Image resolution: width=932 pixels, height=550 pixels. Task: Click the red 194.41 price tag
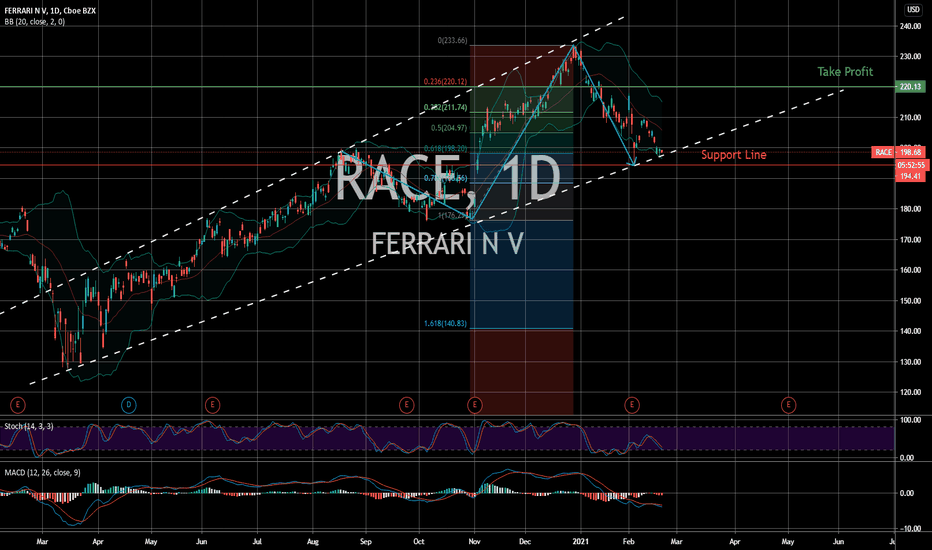tap(910, 176)
